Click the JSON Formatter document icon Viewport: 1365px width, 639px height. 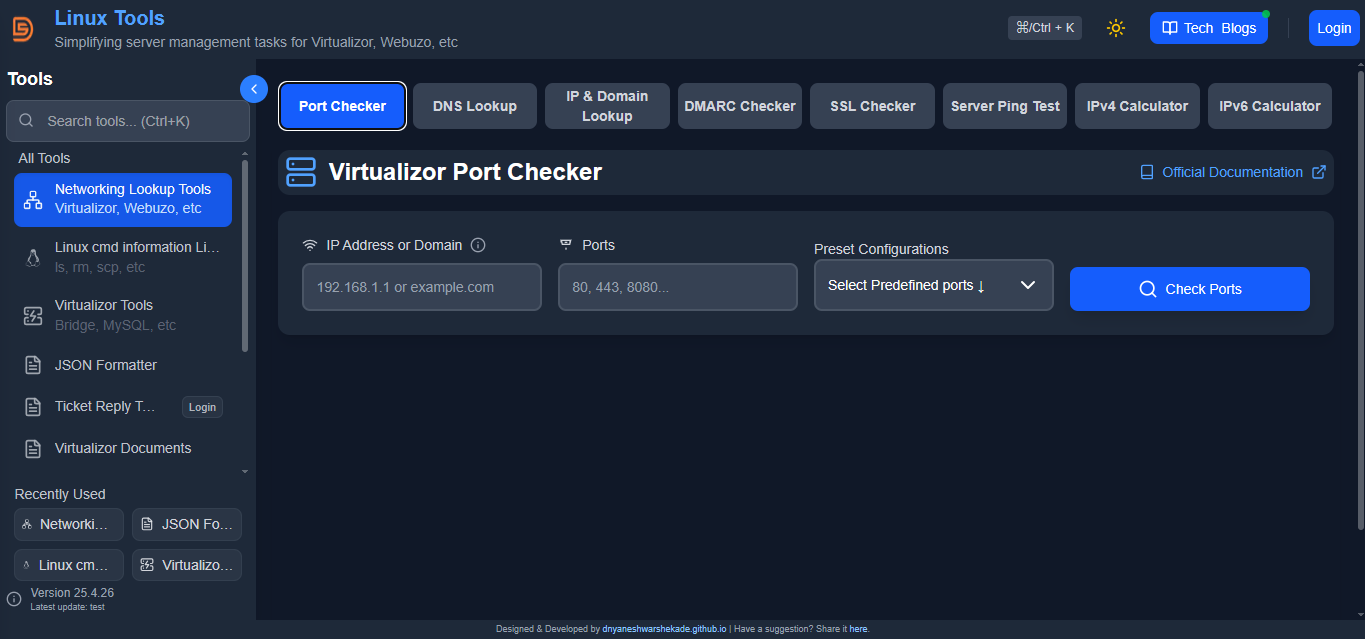(x=33, y=365)
